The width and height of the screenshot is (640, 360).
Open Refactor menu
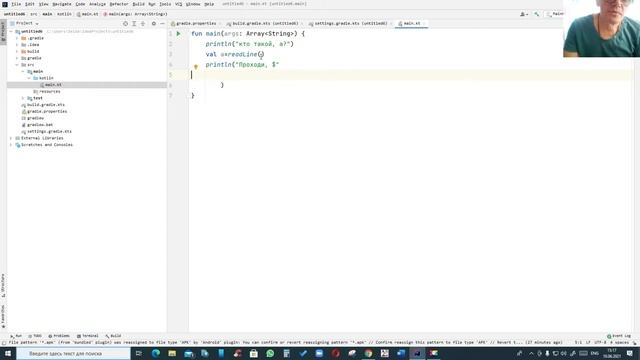tap(119, 4)
